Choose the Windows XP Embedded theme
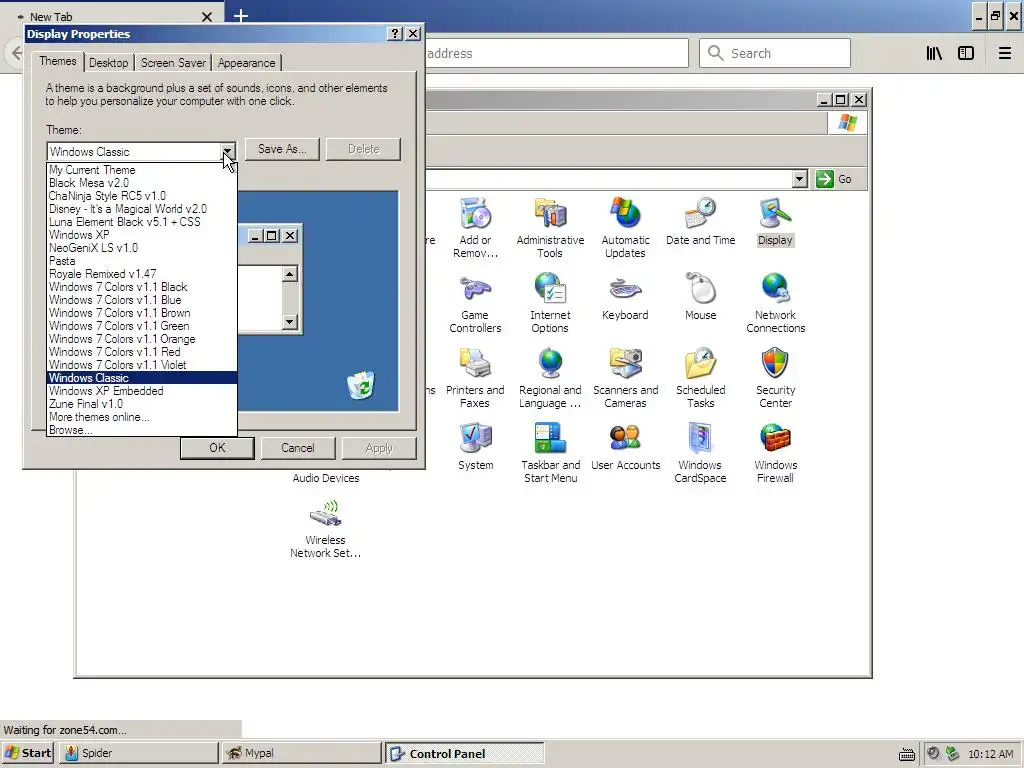The image size is (1024, 768). [142, 391]
